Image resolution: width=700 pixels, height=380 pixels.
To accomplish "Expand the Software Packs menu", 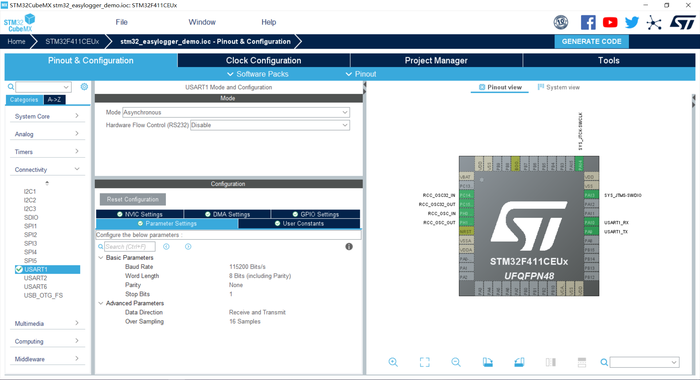I will pos(258,74).
